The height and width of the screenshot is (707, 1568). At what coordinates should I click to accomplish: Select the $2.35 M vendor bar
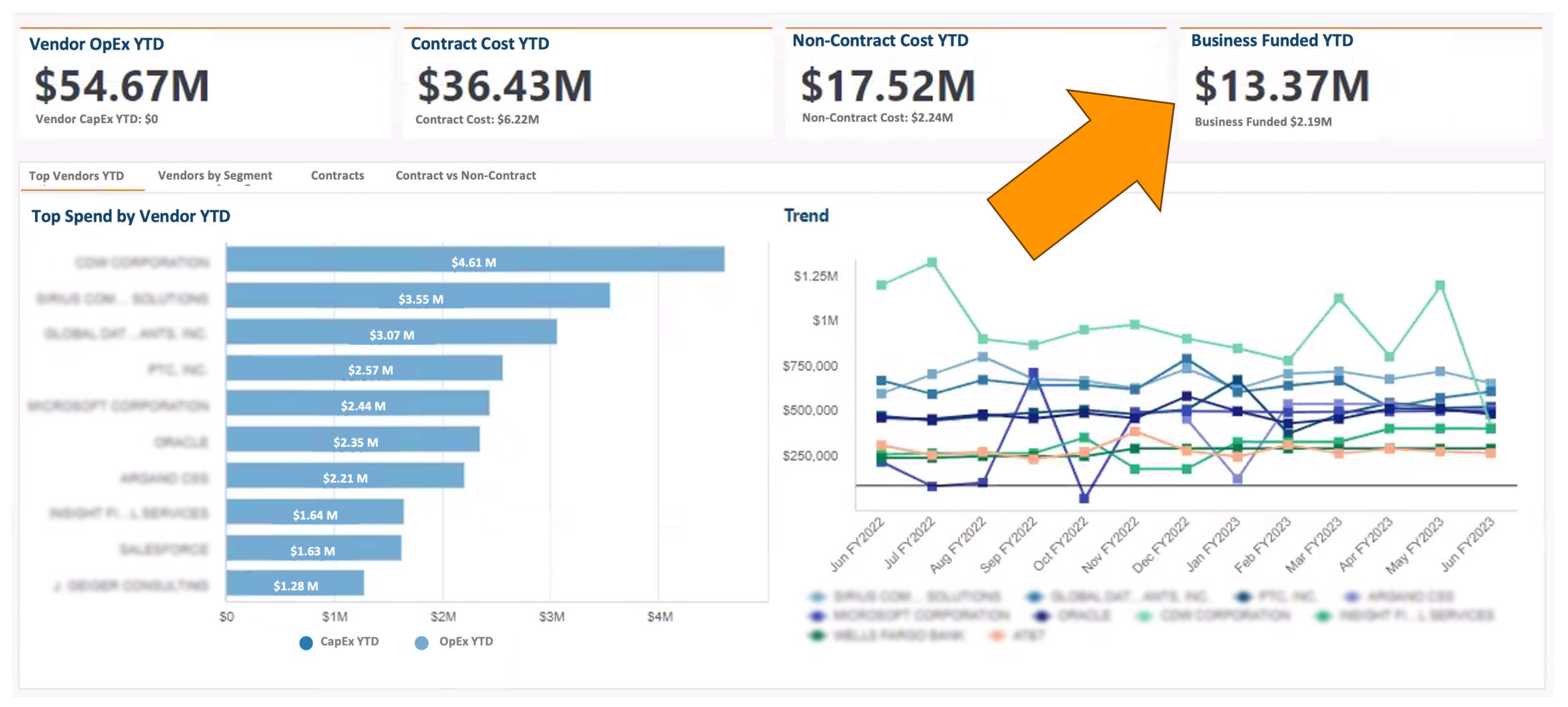pos(353,439)
